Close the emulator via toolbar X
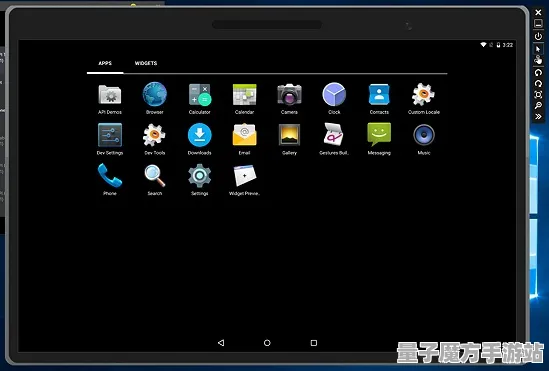Screen dimensions: 549x371 pyautogui.click(x=538, y=12)
